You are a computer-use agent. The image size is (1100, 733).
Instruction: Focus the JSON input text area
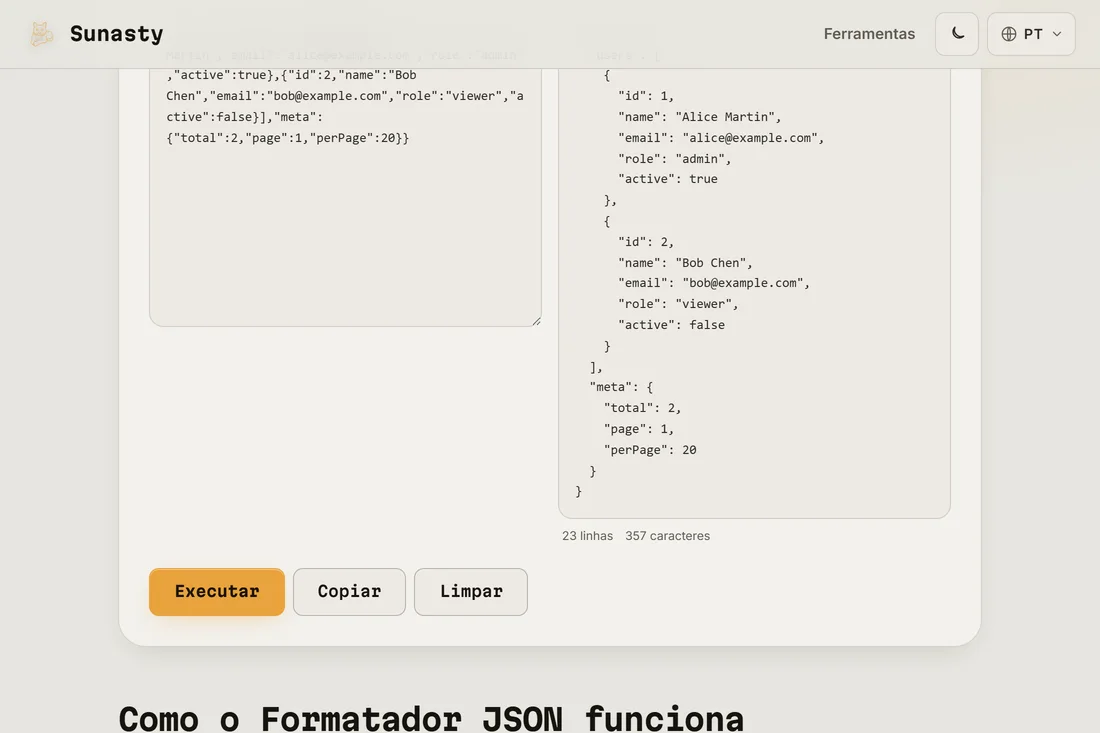(345, 196)
